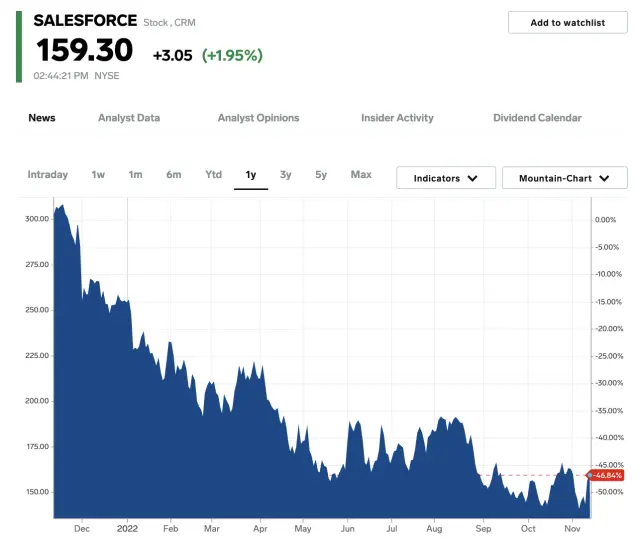Click the SALESFORCE stock title
Image resolution: width=640 pixels, height=554 pixels.
pos(85,20)
